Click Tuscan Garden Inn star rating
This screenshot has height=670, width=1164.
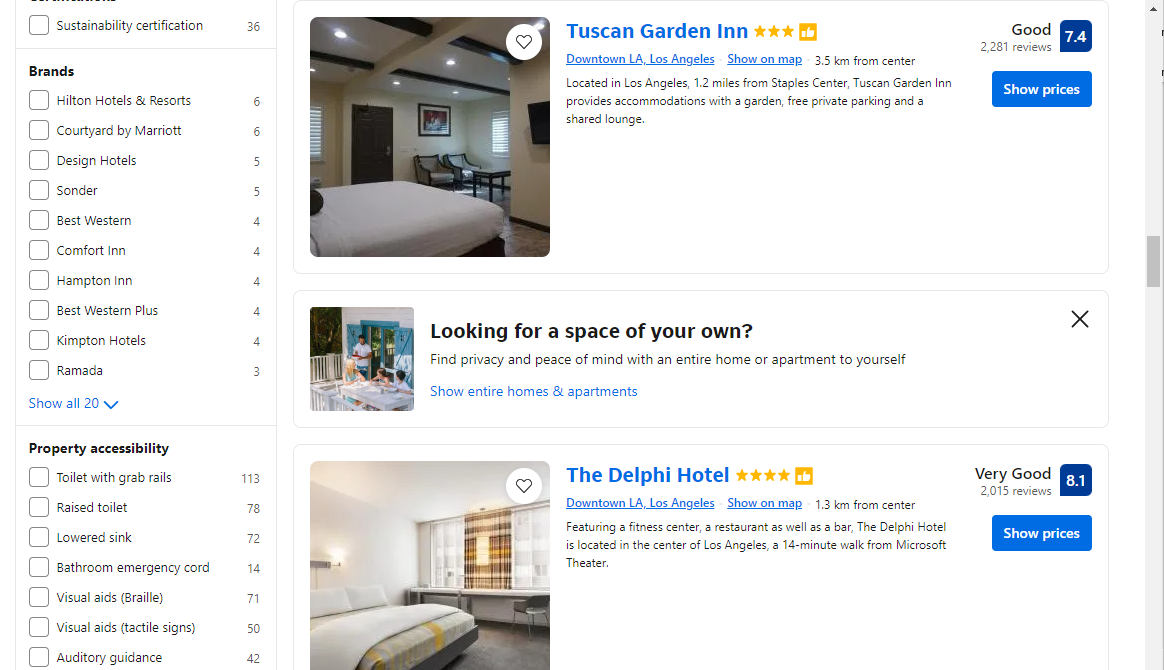pos(774,32)
